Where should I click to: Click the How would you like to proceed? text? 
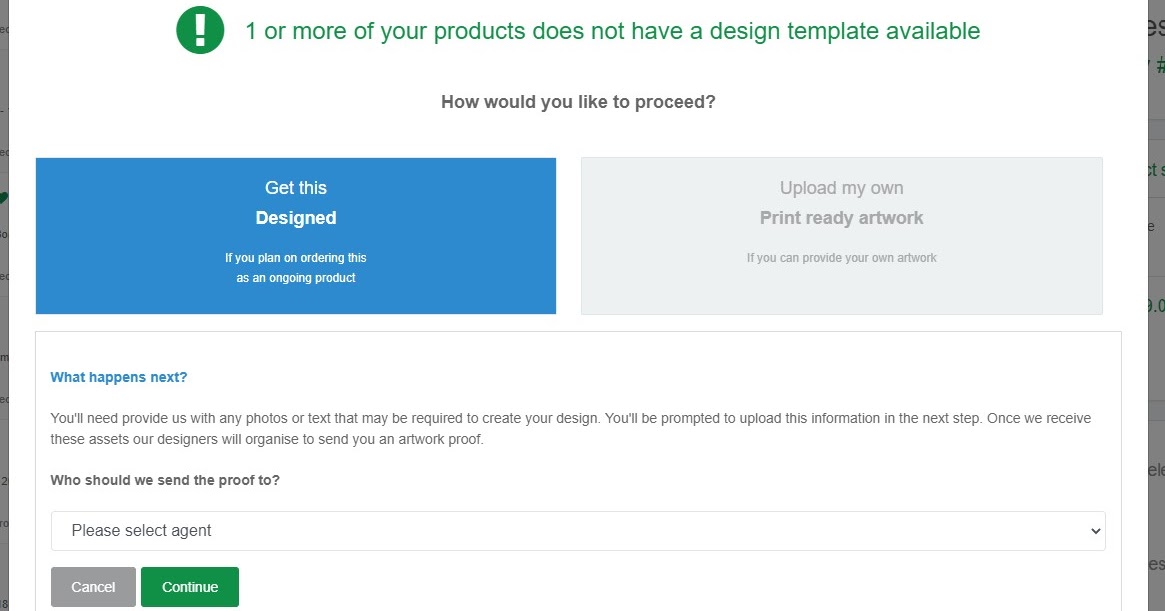tap(578, 102)
